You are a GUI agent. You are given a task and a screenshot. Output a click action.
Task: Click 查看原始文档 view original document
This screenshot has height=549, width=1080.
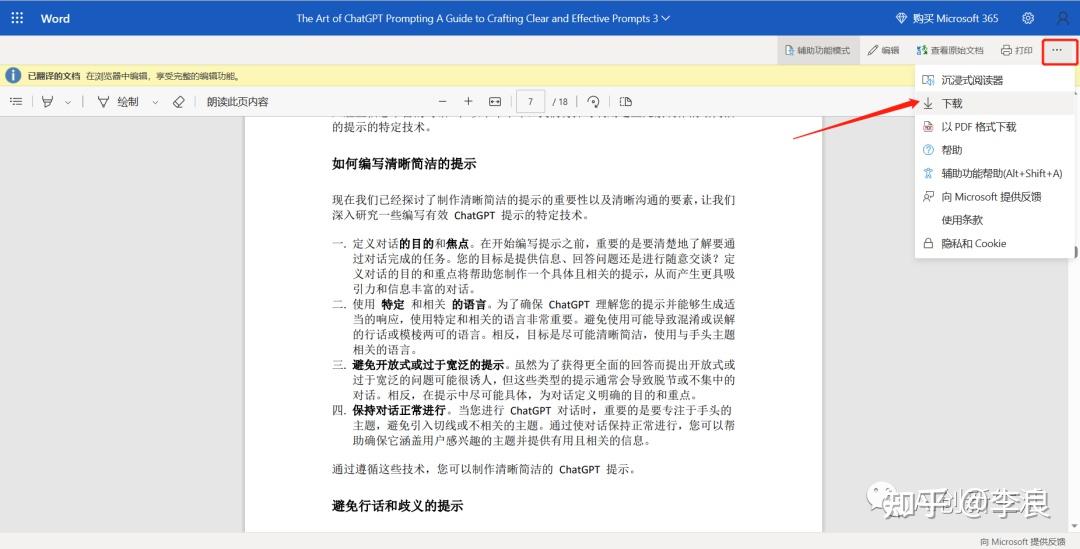[950, 50]
